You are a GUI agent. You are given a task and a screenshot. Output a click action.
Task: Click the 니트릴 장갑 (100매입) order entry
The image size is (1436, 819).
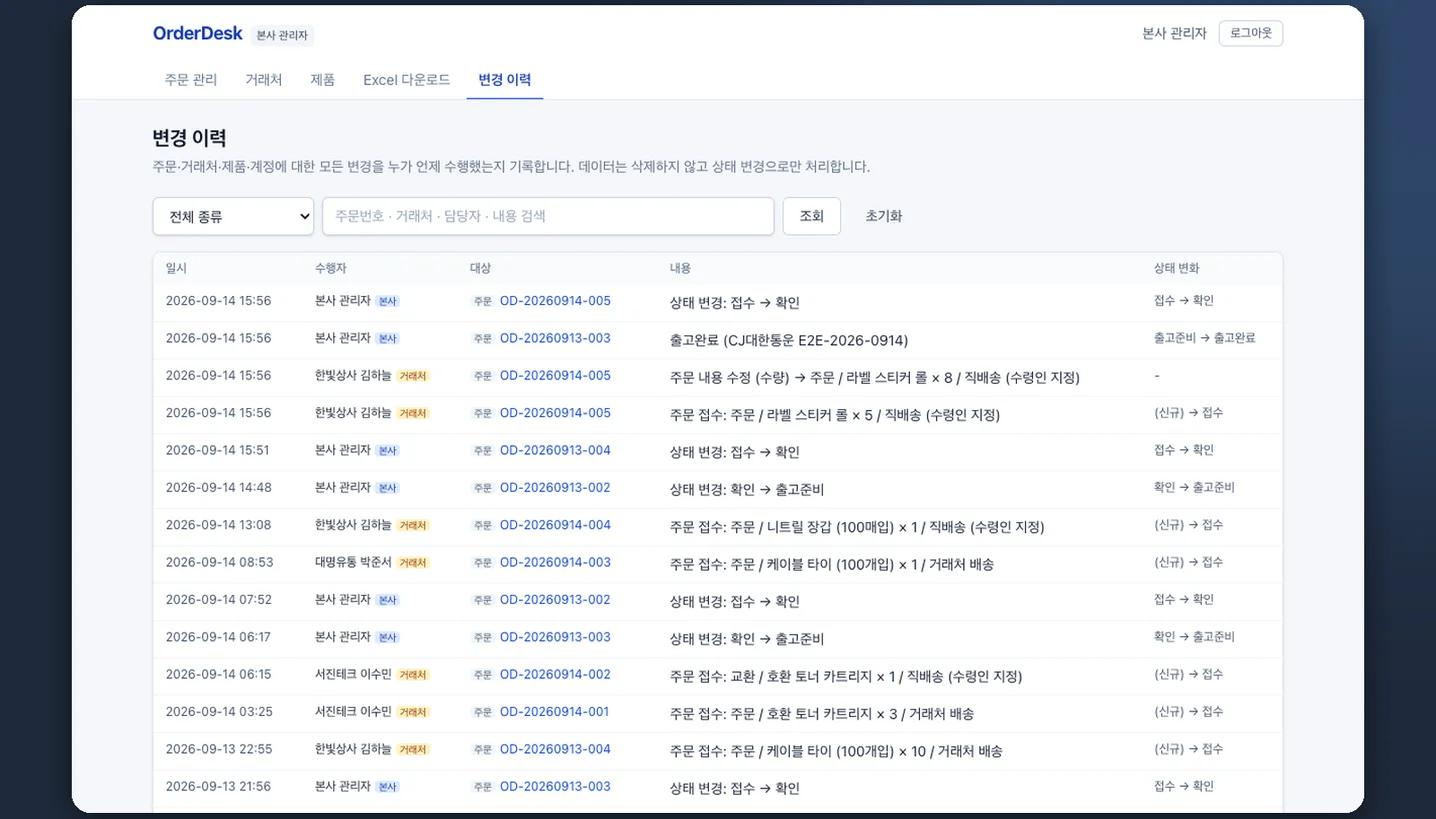857,527
